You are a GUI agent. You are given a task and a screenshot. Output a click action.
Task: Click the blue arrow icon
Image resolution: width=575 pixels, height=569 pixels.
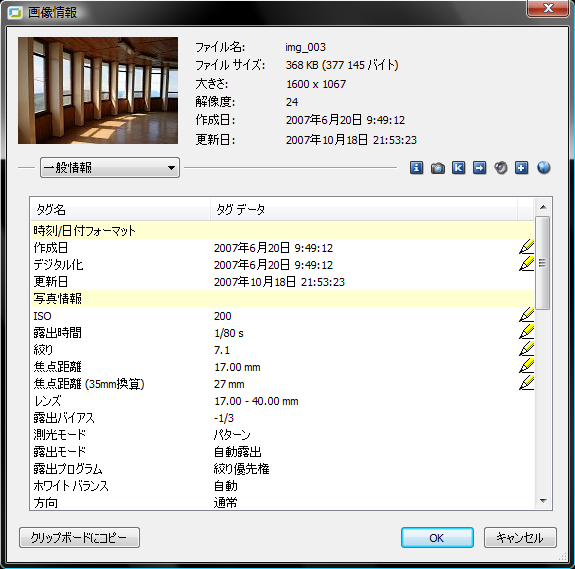[479, 168]
